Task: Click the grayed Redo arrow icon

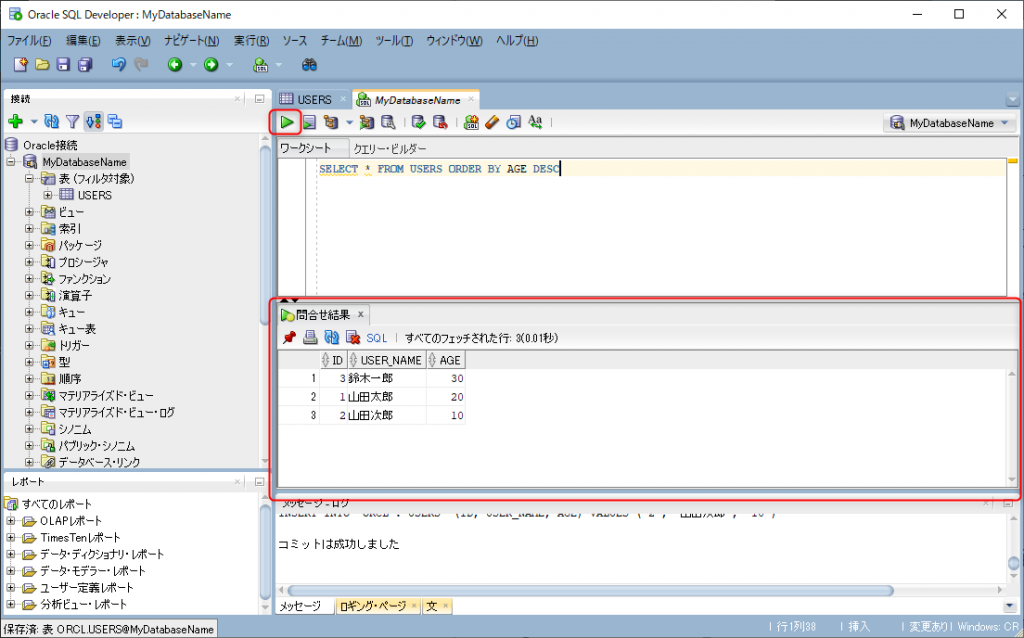Action: (x=140, y=65)
